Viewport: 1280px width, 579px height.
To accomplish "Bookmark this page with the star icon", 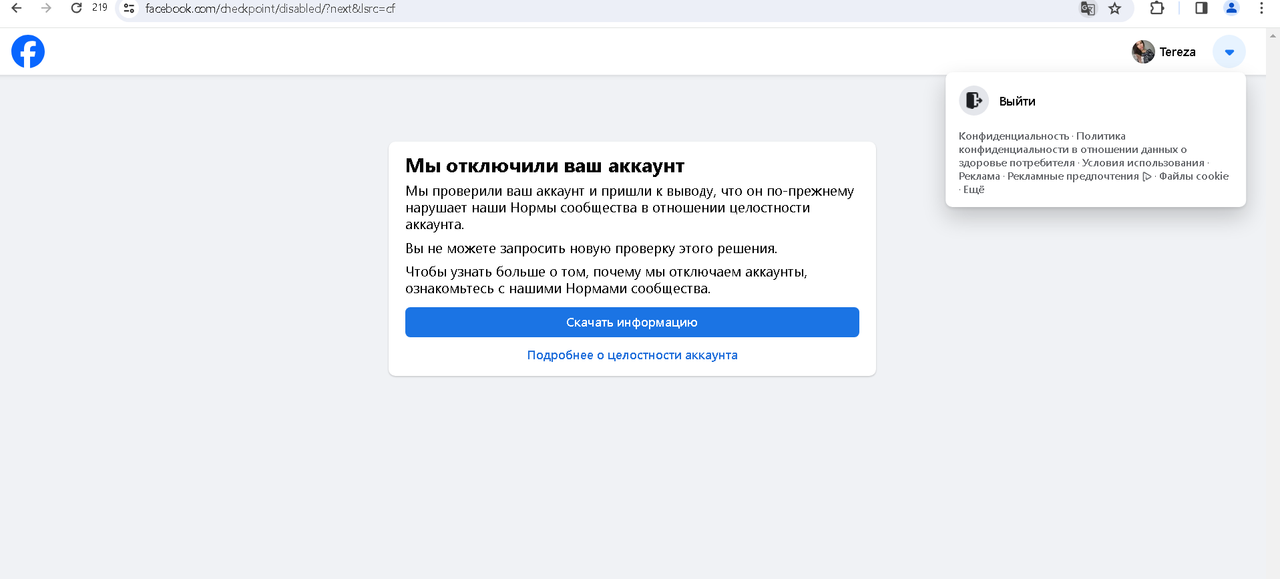I will click(x=1115, y=8).
